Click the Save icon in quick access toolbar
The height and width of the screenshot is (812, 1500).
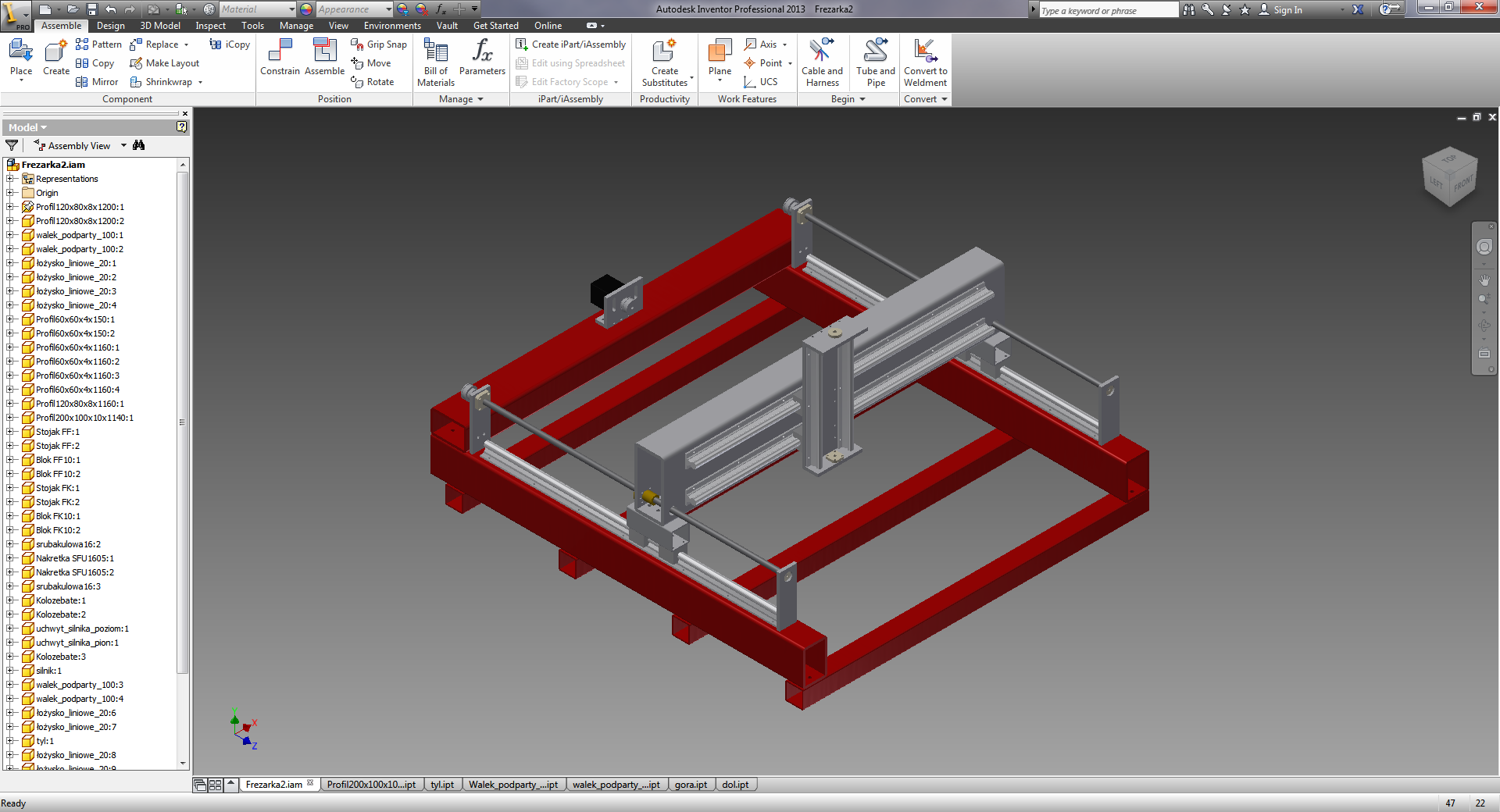[91, 9]
